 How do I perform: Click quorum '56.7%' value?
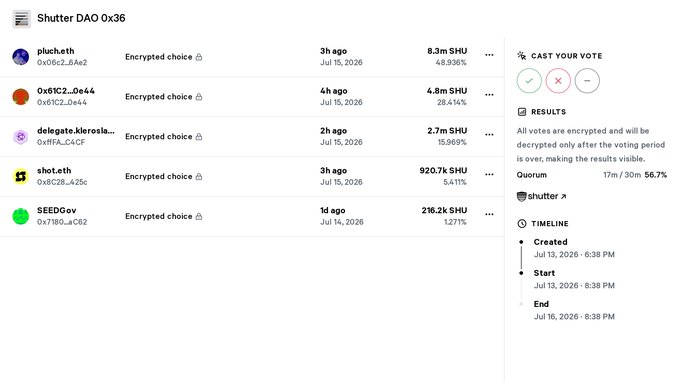click(656, 175)
